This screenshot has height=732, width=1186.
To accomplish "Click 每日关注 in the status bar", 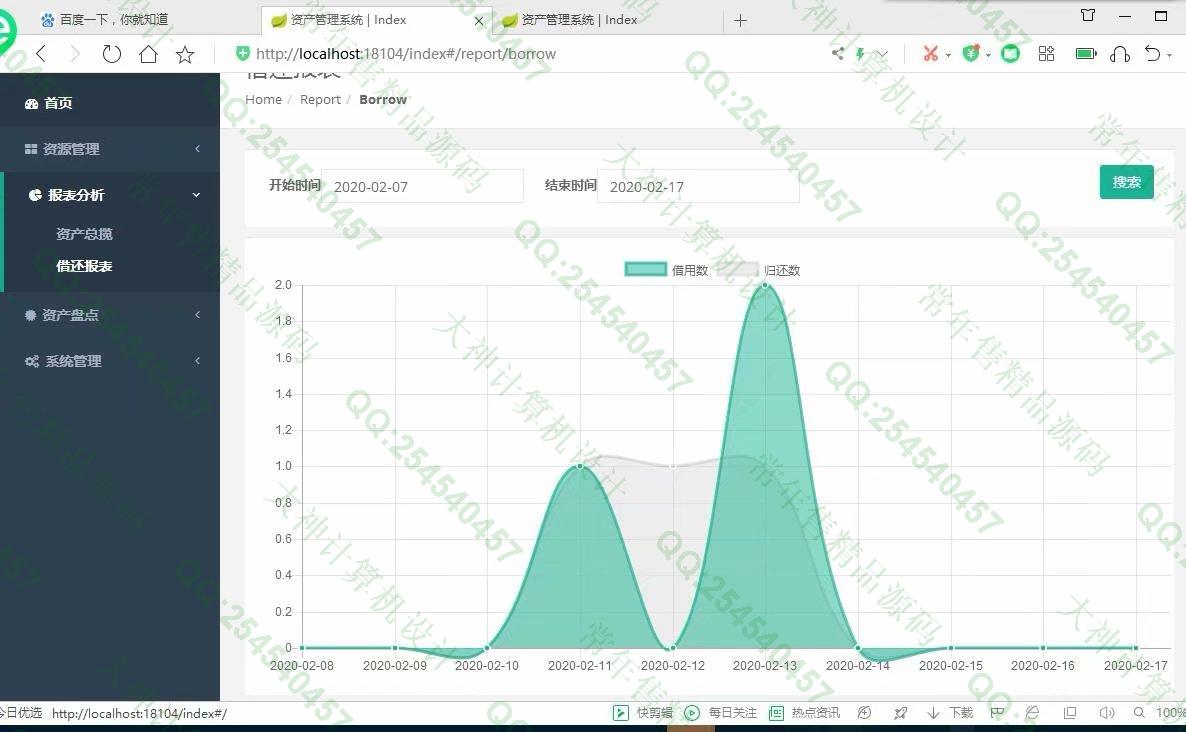I will coord(720,712).
